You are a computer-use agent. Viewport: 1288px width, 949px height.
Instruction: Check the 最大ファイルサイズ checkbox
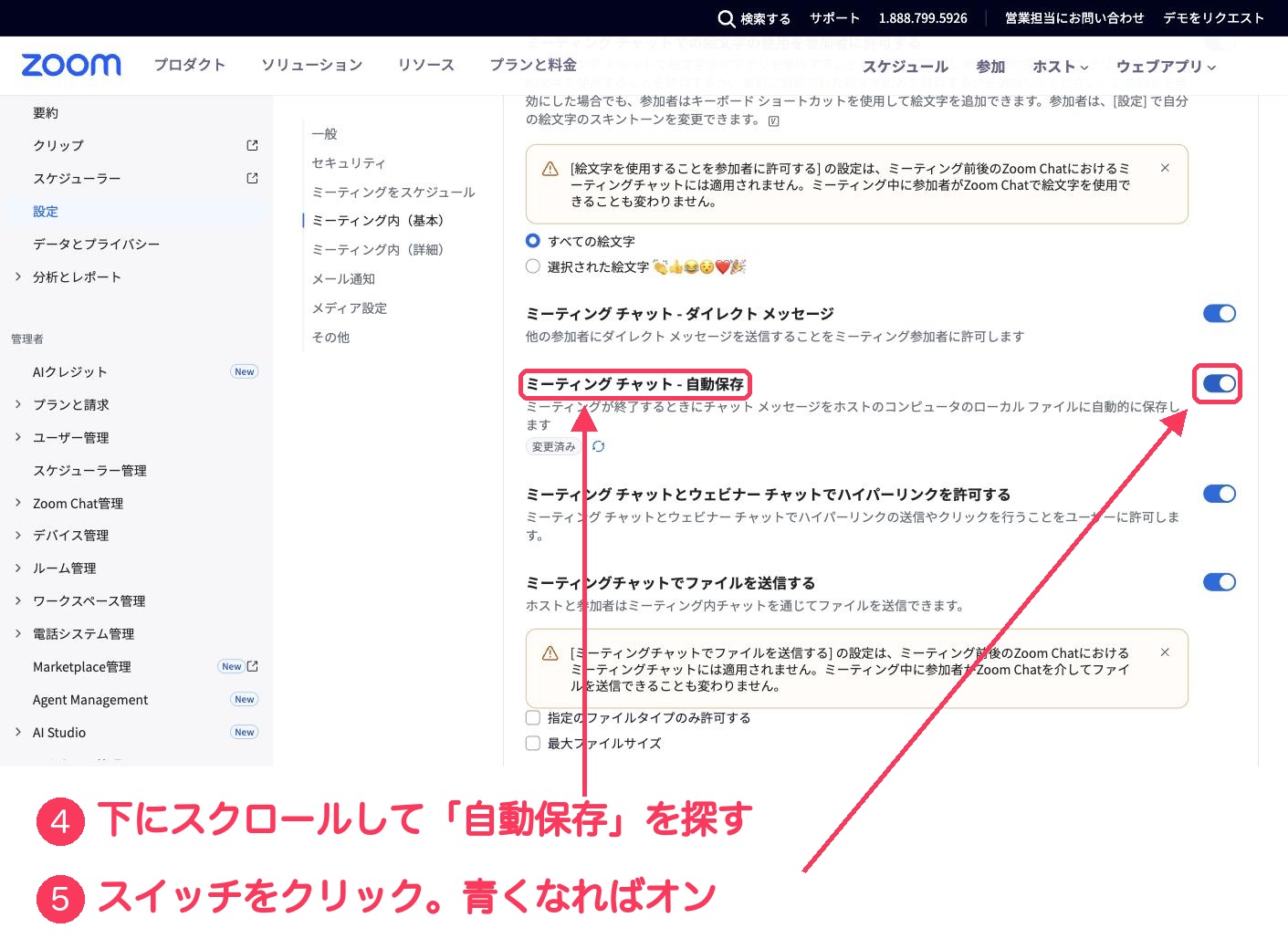533,743
